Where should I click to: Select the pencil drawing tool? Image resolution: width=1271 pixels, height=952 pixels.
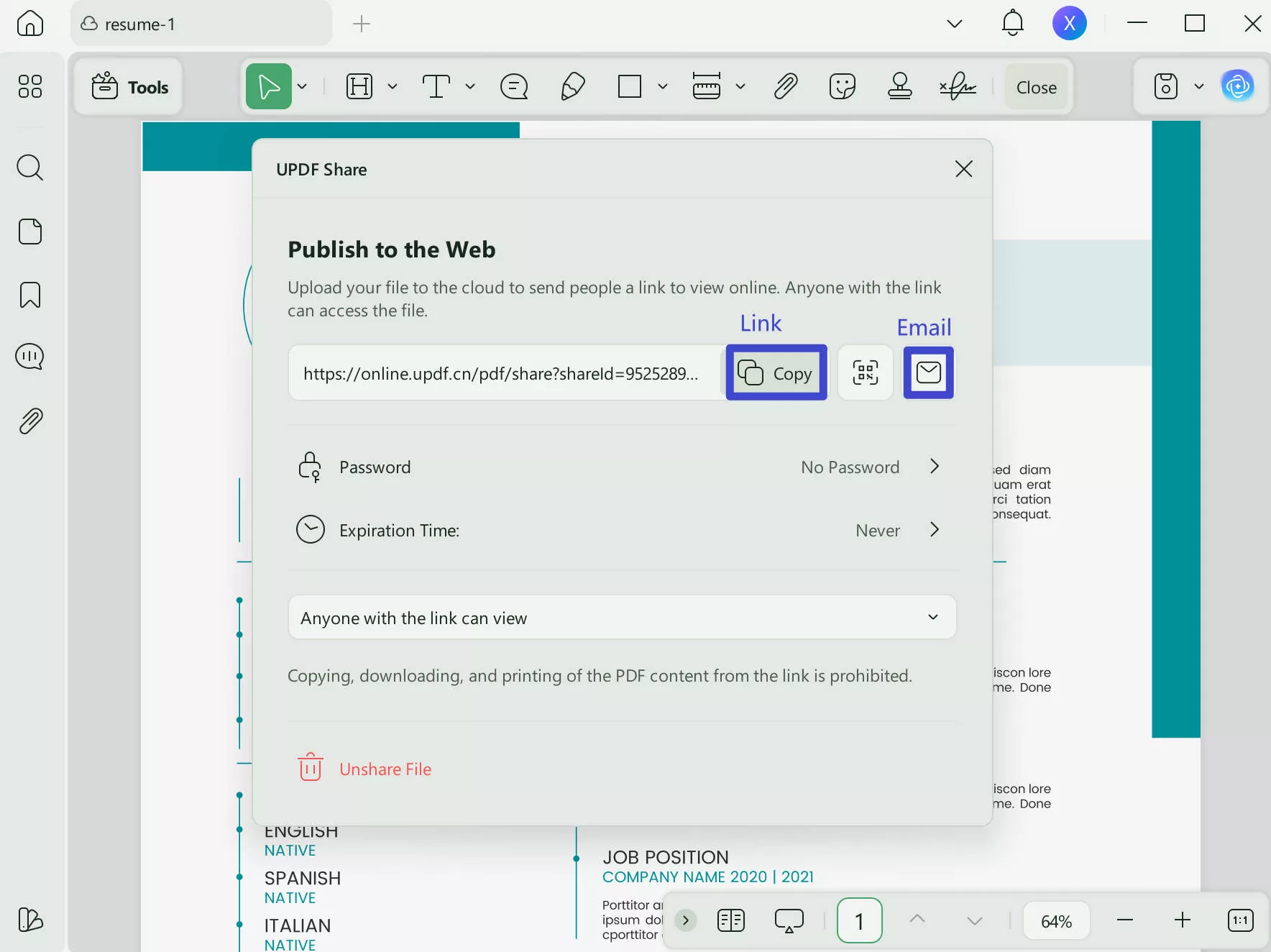point(572,87)
